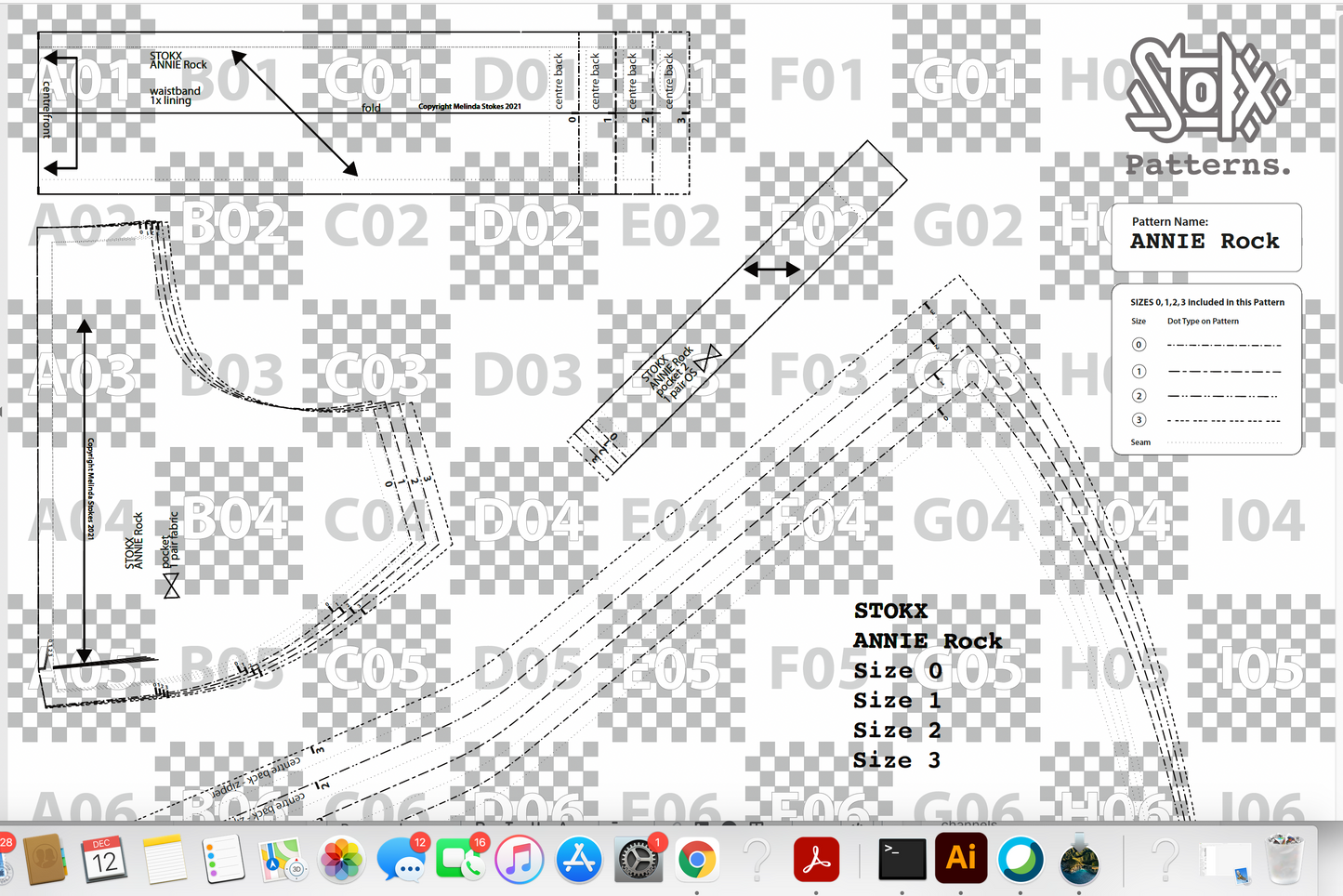The height and width of the screenshot is (896, 1343).
Task: Click the question mark icon beside Chrome
Action: pyautogui.click(x=757, y=859)
